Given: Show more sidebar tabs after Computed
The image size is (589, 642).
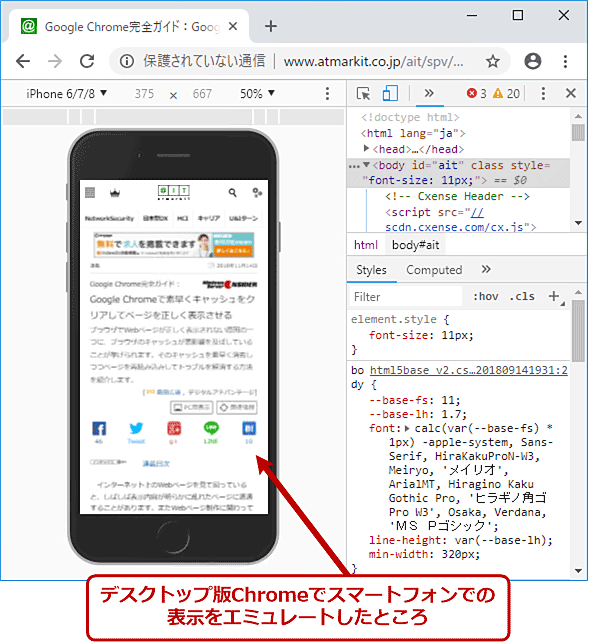Looking at the screenshot, I should (486, 269).
